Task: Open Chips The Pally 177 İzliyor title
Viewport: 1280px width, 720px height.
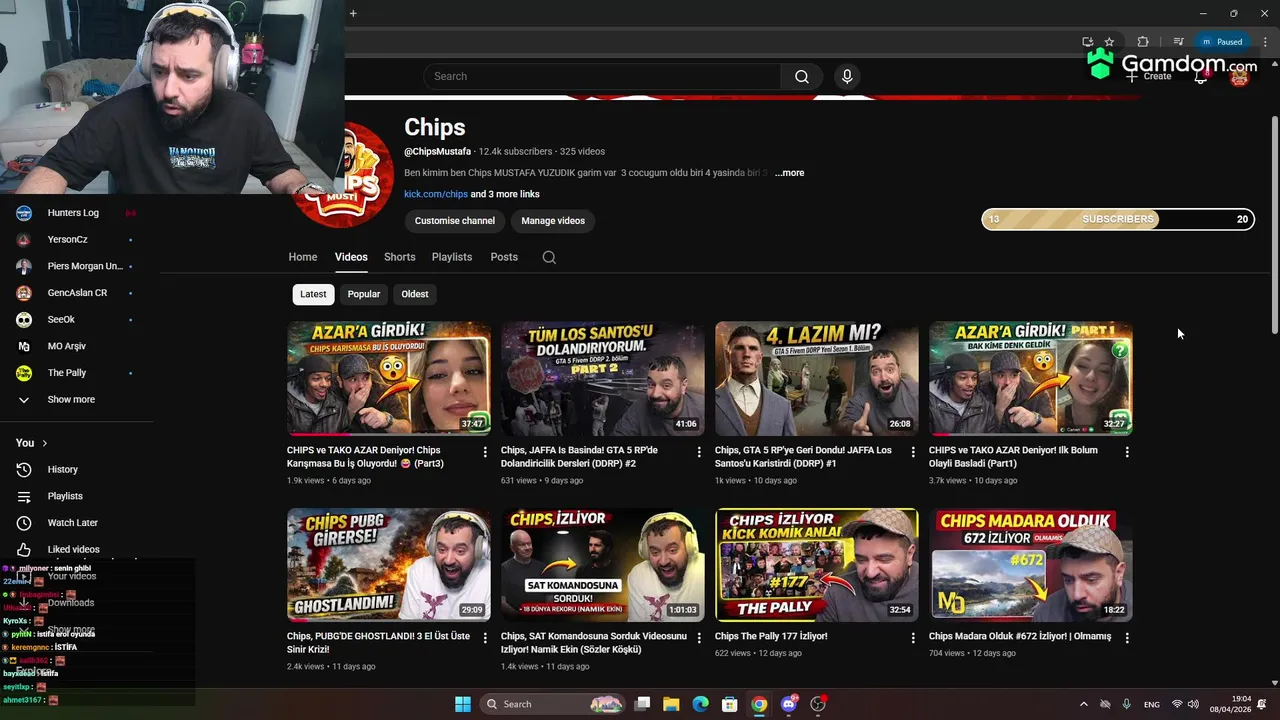Action: [x=771, y=636]
